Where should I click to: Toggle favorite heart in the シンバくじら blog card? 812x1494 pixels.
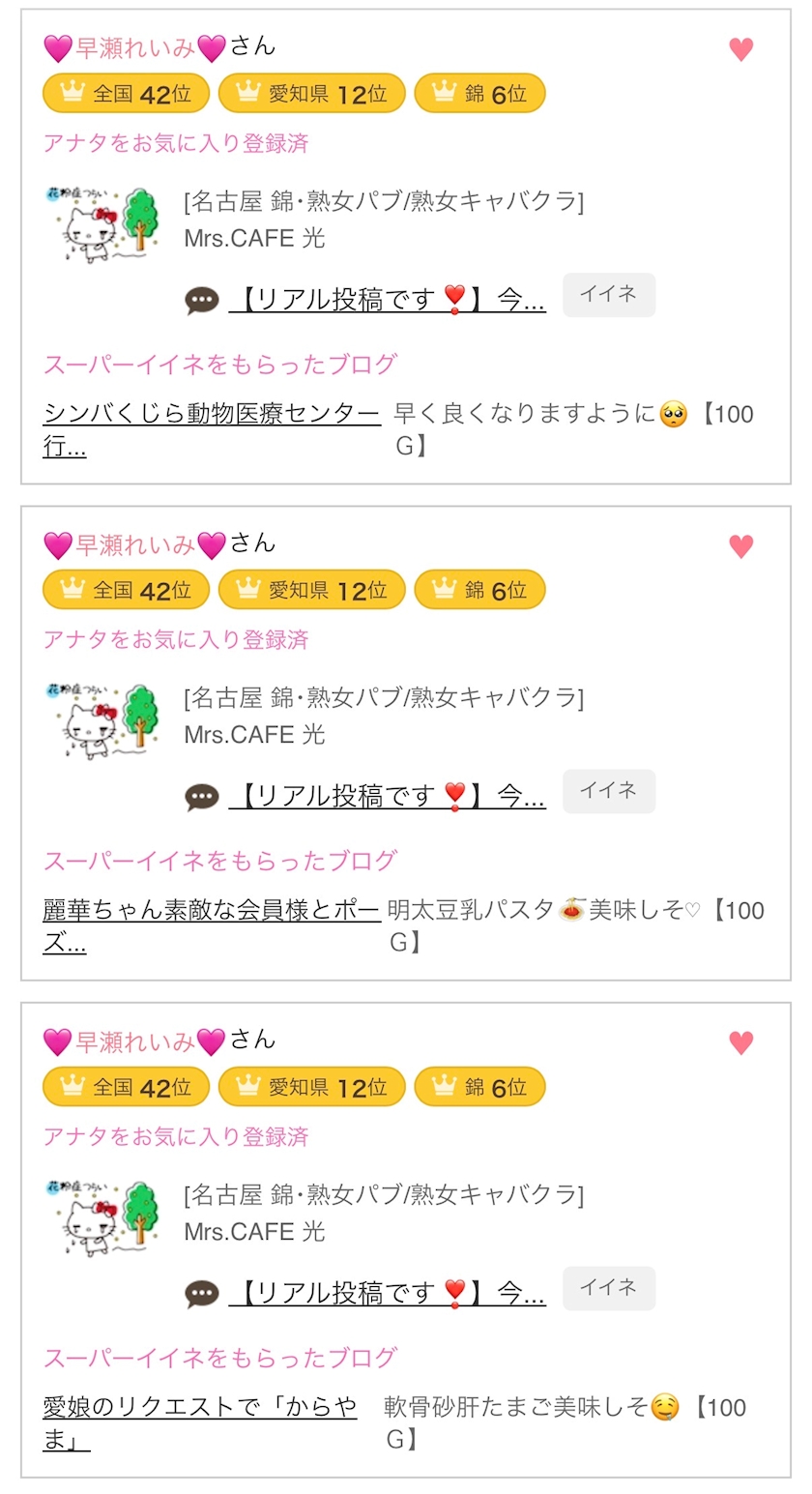pos(740,50)
